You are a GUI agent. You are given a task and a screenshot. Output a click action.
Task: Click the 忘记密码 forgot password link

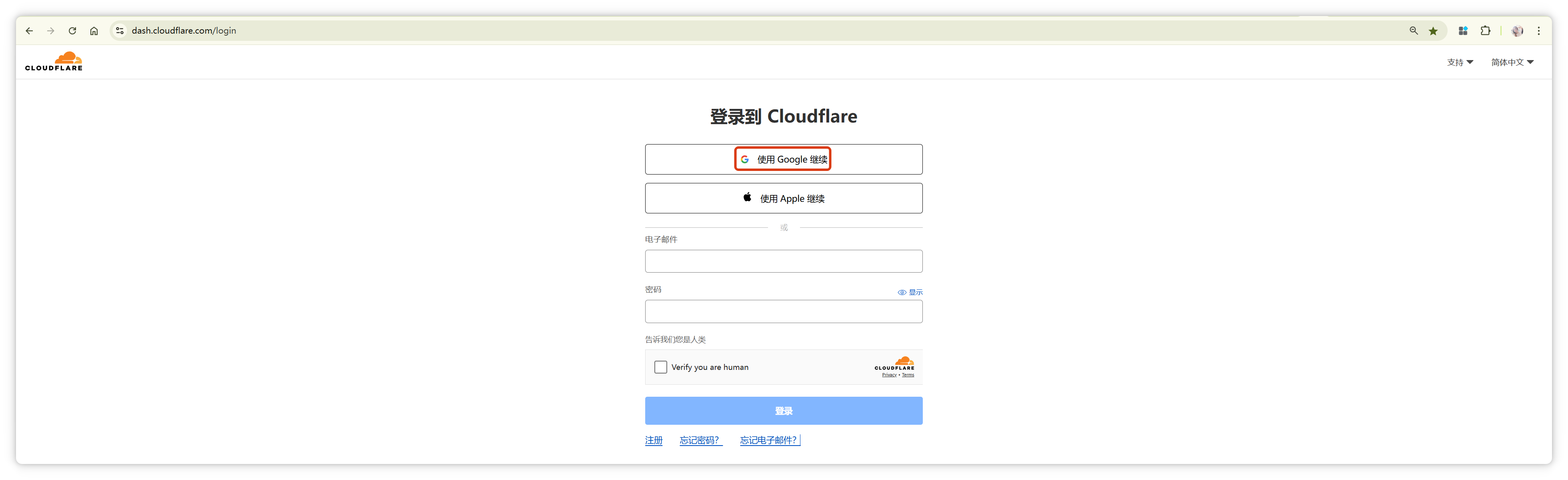pos(700,440)
